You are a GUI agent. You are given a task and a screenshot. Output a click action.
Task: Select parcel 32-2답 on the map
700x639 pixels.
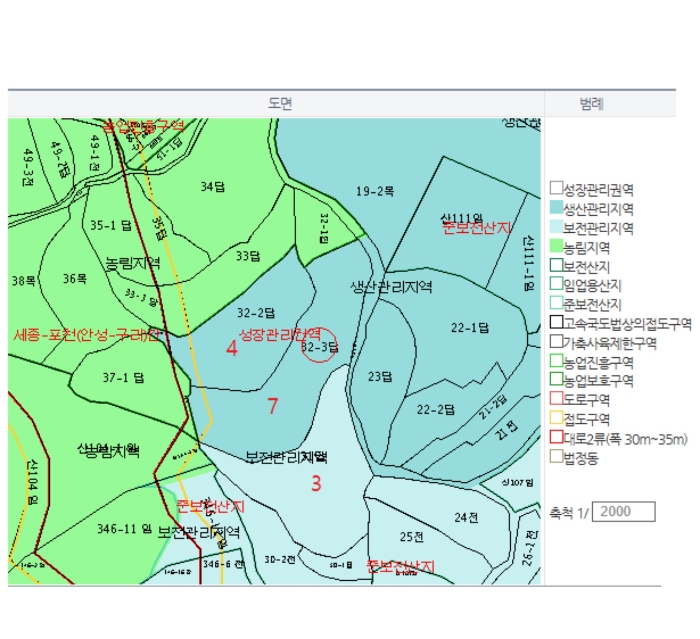tap(256, 313)
